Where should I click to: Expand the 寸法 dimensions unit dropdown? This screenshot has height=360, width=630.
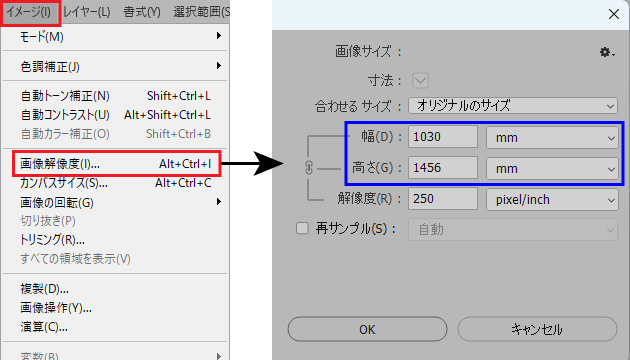[420, 80]
